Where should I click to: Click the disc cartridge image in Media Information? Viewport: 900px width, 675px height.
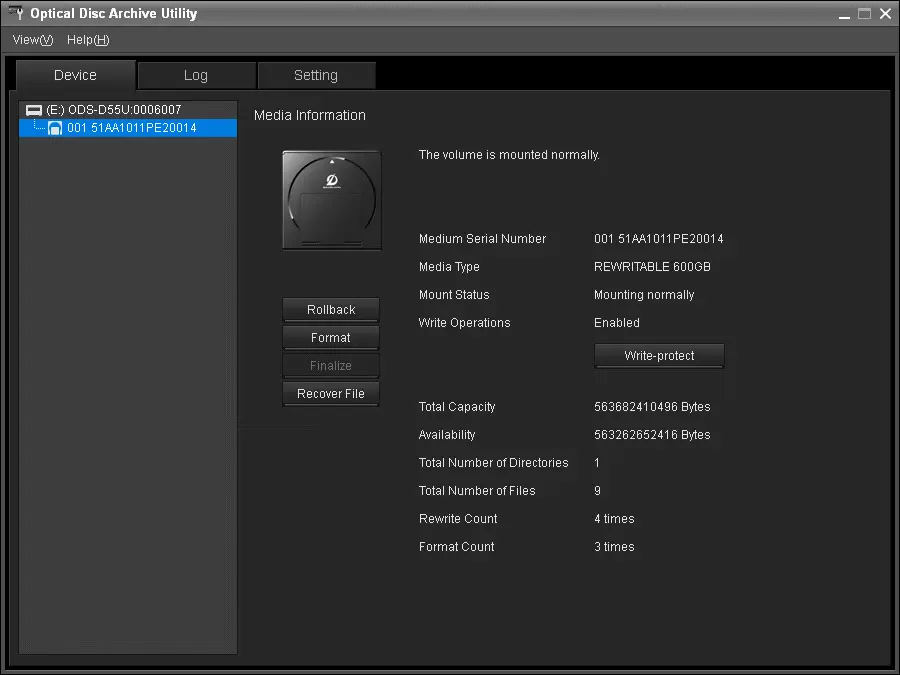[x=331, y=200]
